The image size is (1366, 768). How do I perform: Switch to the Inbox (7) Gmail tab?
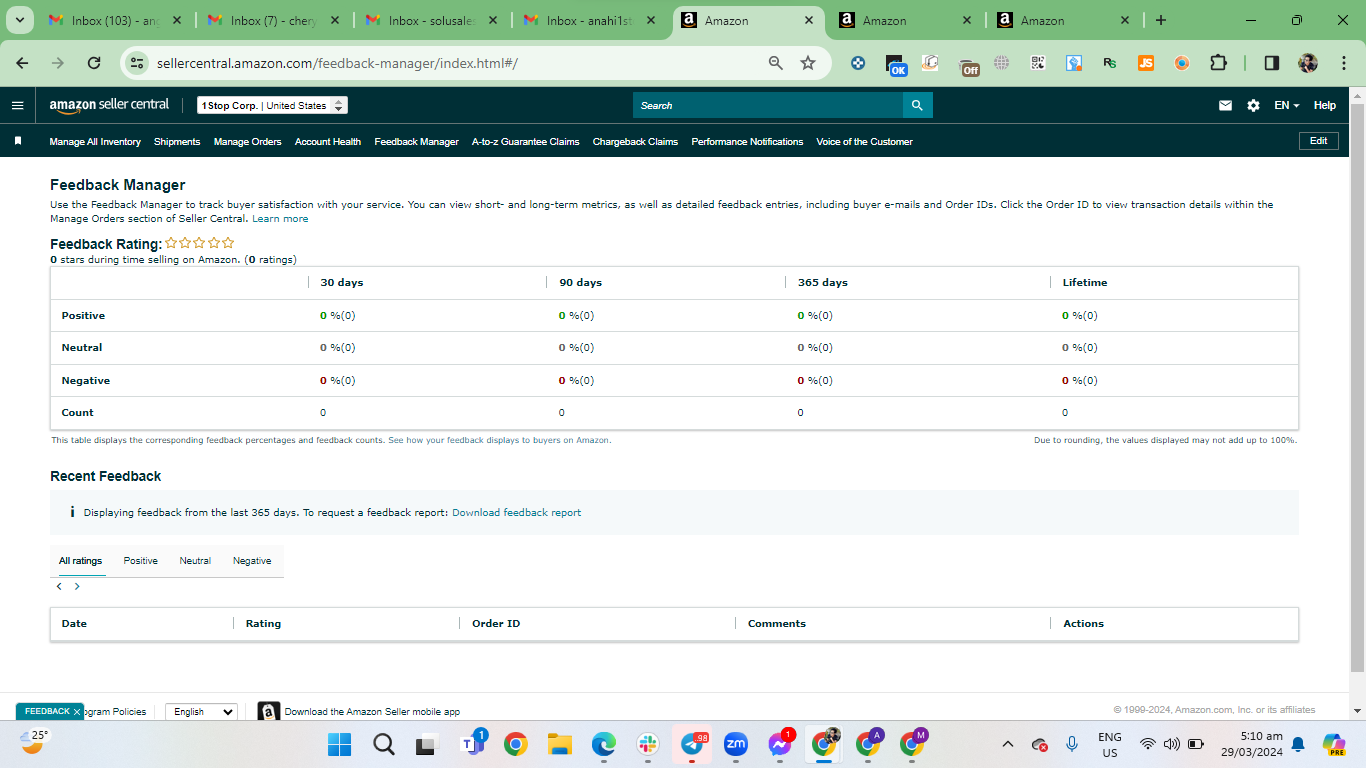pyautogui.click(x=272, y=20)
